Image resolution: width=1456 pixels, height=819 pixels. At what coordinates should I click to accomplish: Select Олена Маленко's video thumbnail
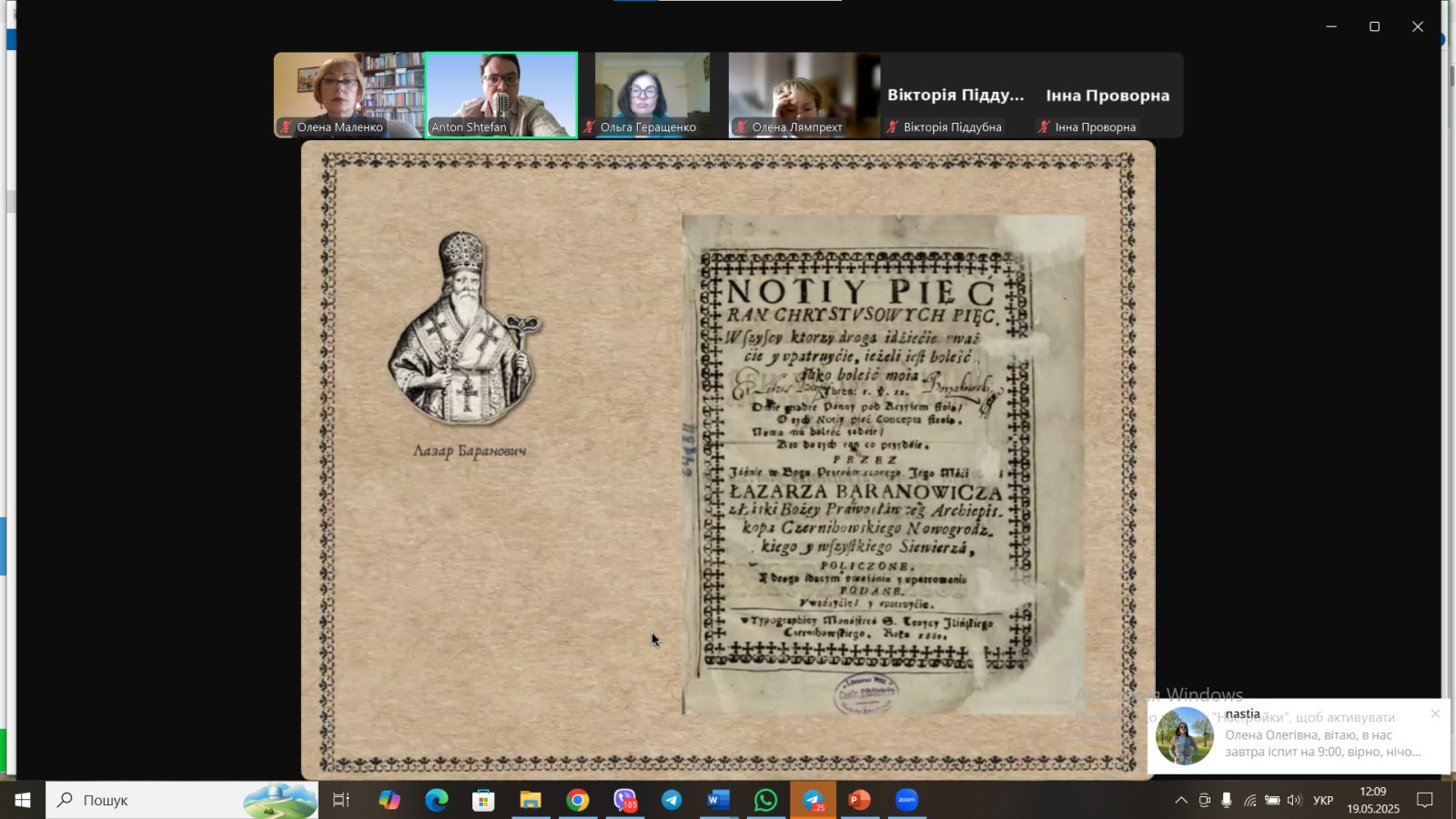349,95
